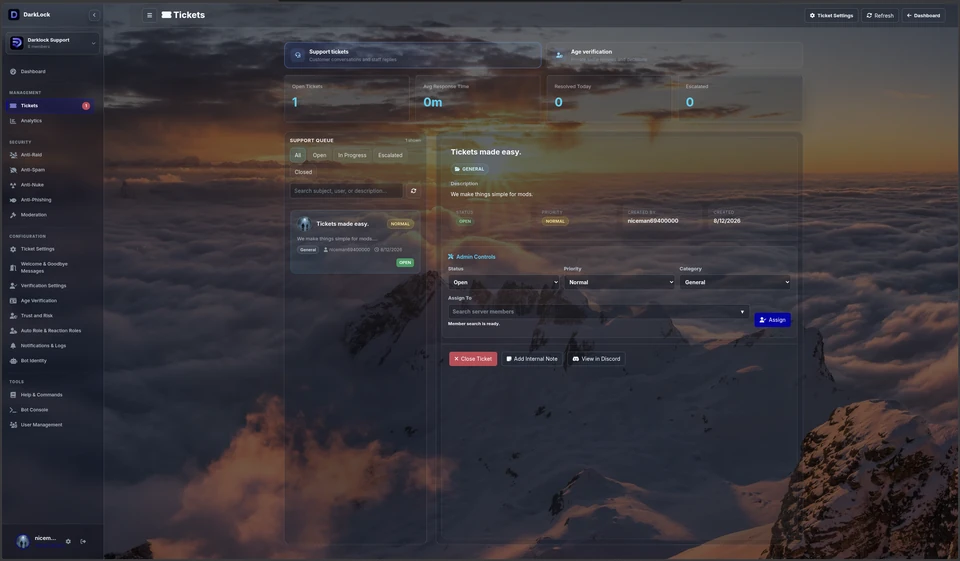Open Anti-Phishing security page
Viewport: 960px width, 561px height.
click(x=36, y=200)
